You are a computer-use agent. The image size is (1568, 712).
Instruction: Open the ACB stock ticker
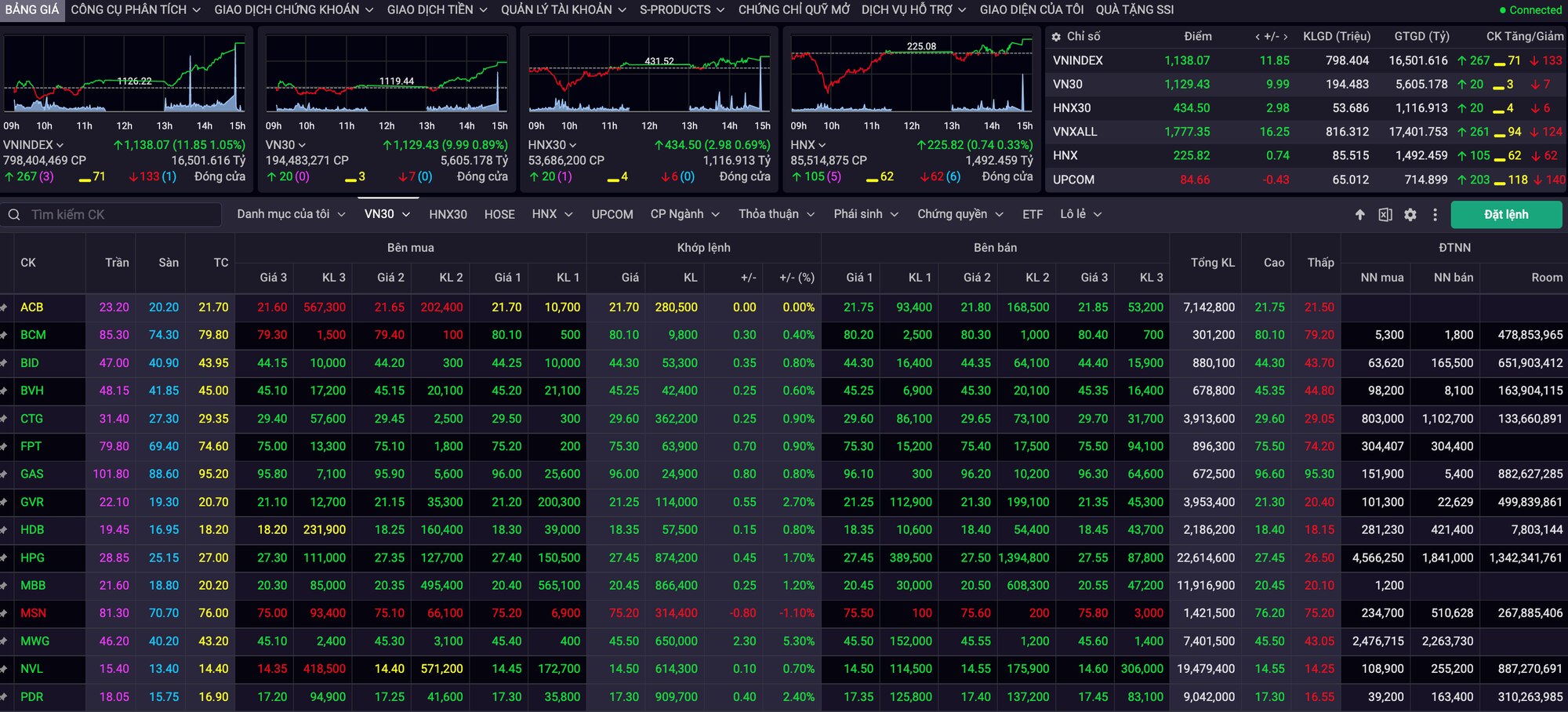point(32,307)
